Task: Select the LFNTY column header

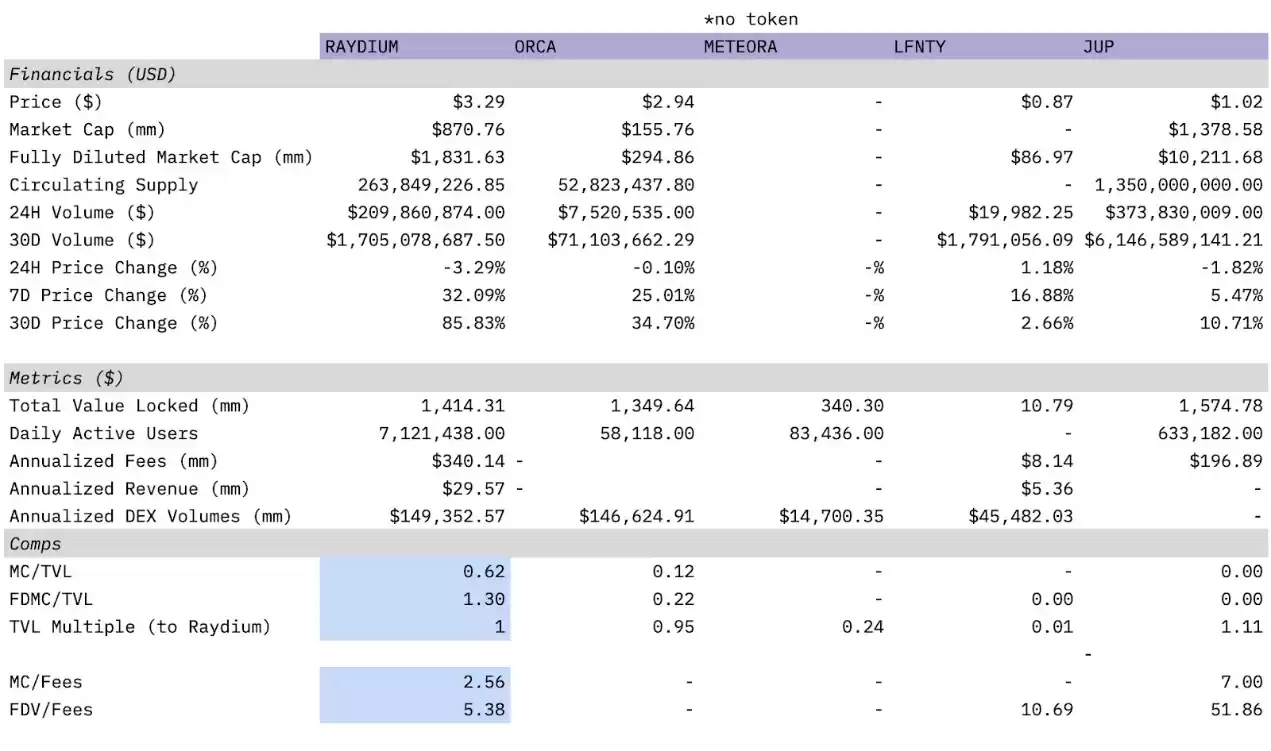Action: [x=919, y=47]
